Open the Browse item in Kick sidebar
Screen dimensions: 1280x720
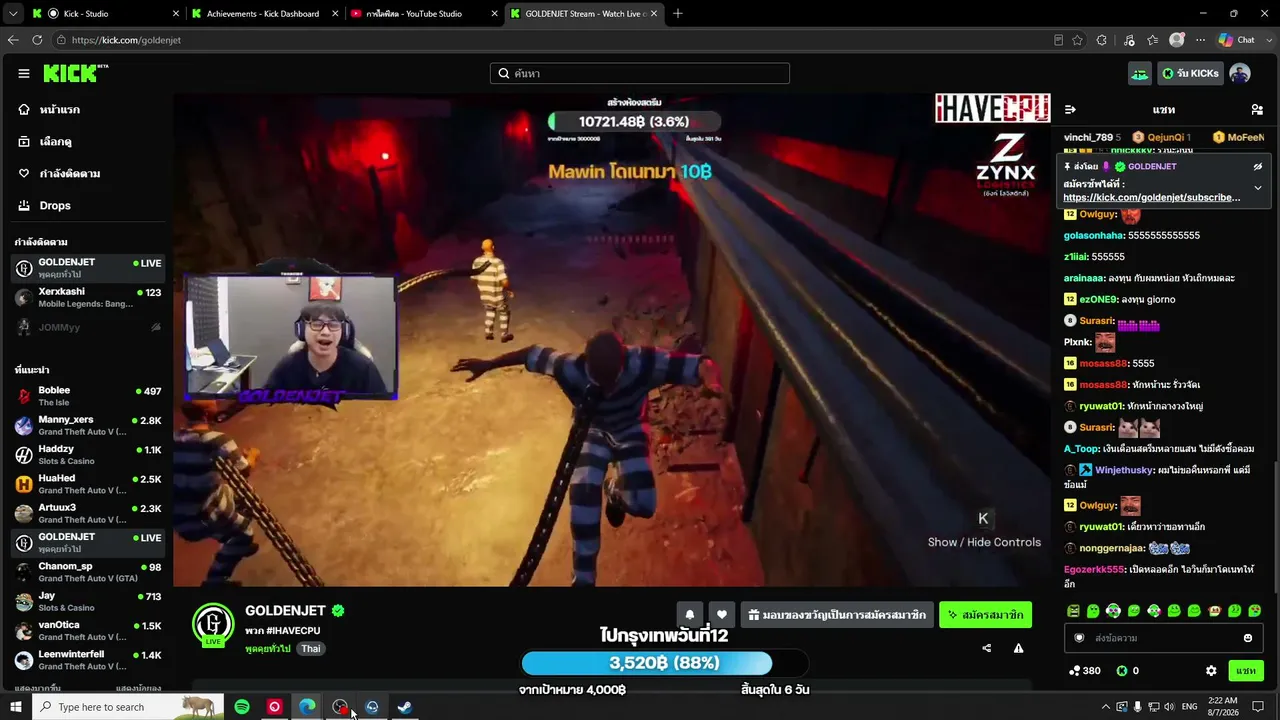pos(88,141)
